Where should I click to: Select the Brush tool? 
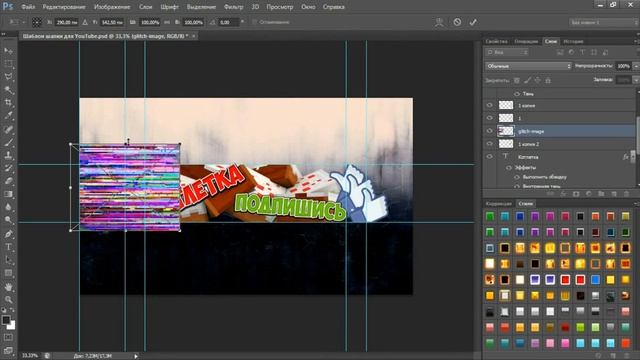[x=8, y=142]
